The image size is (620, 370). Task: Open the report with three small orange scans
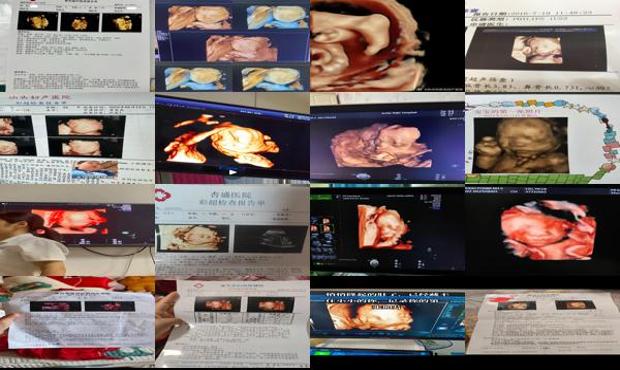(x=77, y=46)
